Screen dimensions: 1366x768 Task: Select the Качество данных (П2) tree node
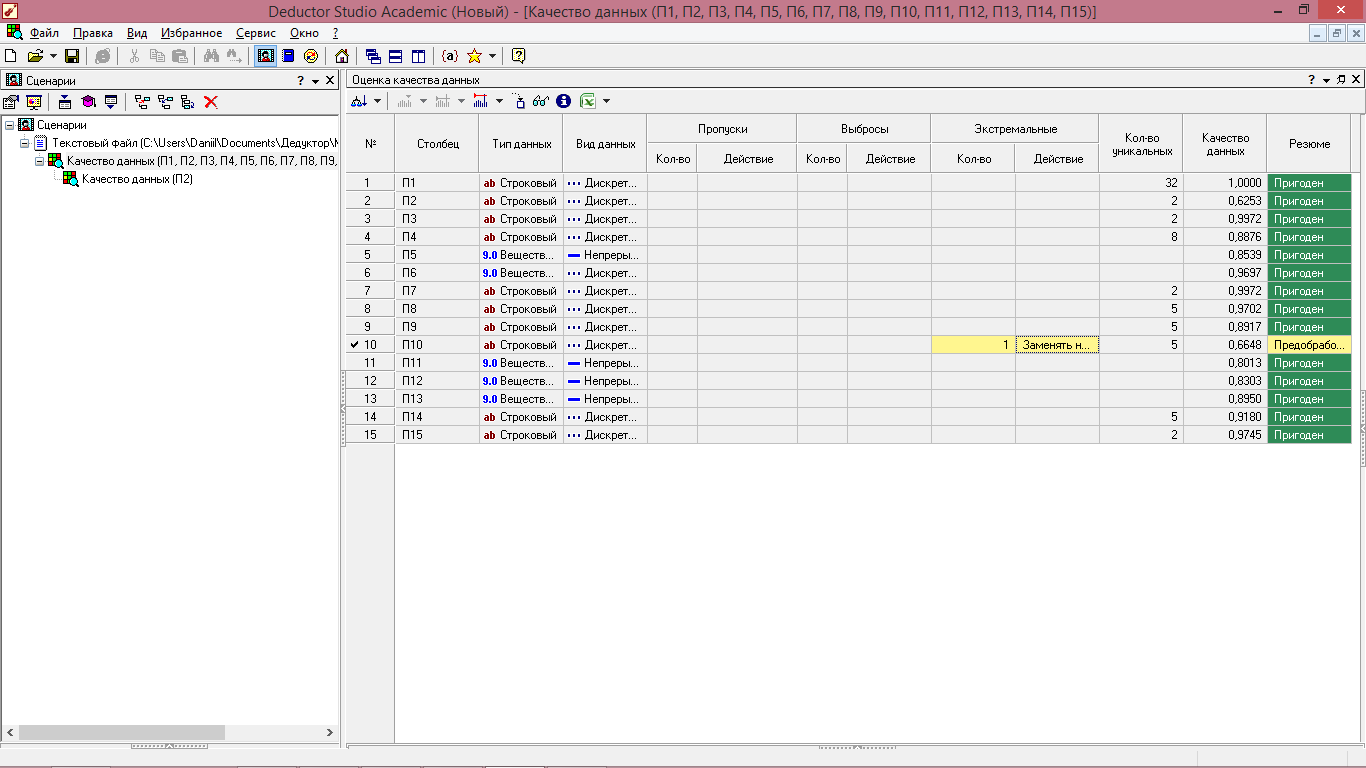coord(137,179)
